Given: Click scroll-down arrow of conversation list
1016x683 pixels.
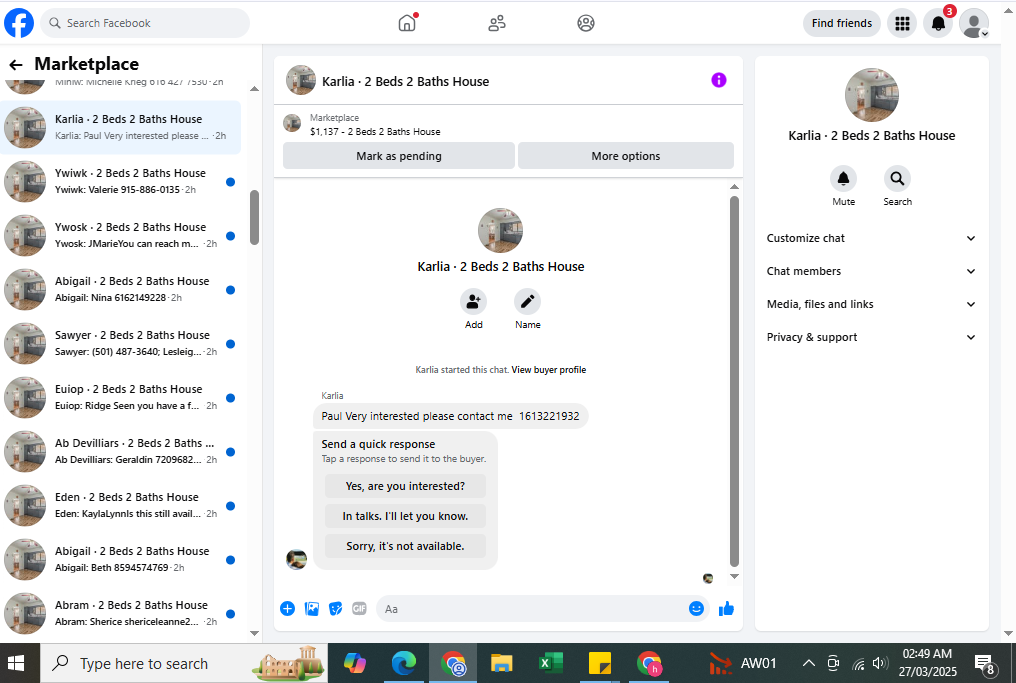Looking at the screenshot, I should 254,634.
